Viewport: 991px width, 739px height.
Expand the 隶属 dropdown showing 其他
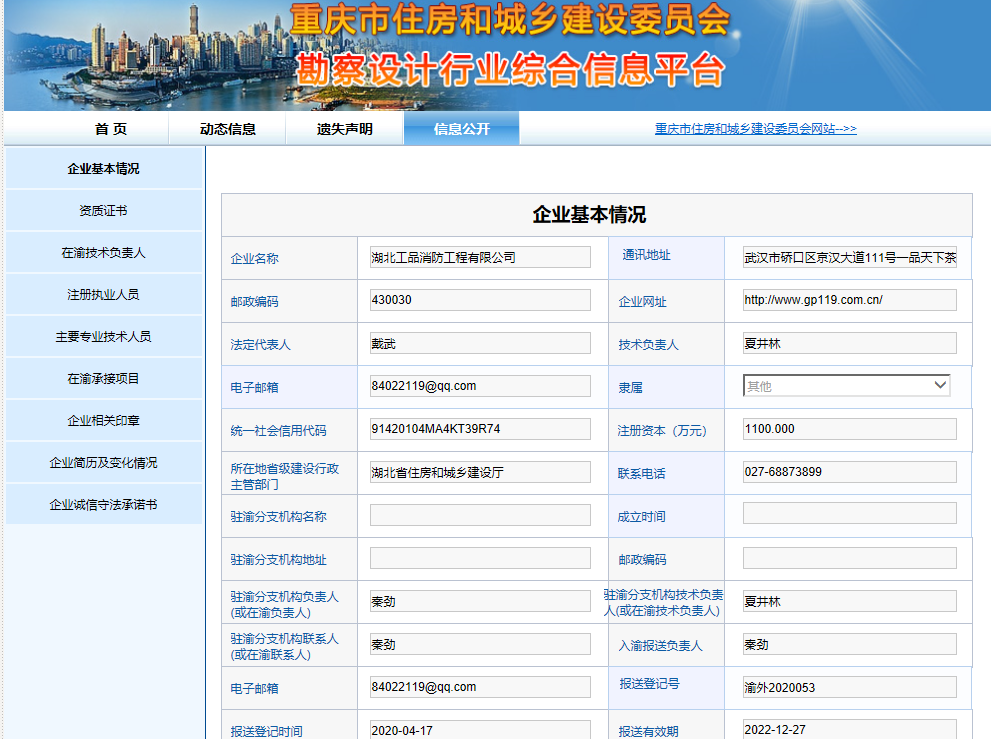(847, 386)
